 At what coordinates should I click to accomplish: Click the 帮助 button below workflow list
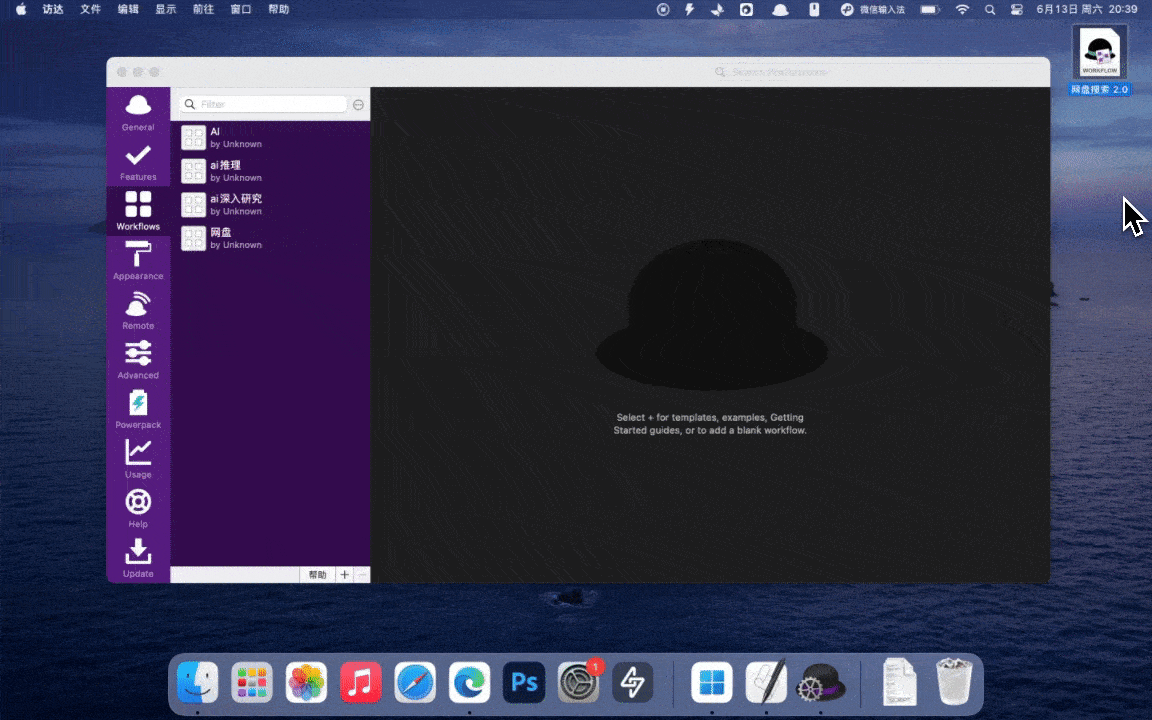click(x=317, y=575)
